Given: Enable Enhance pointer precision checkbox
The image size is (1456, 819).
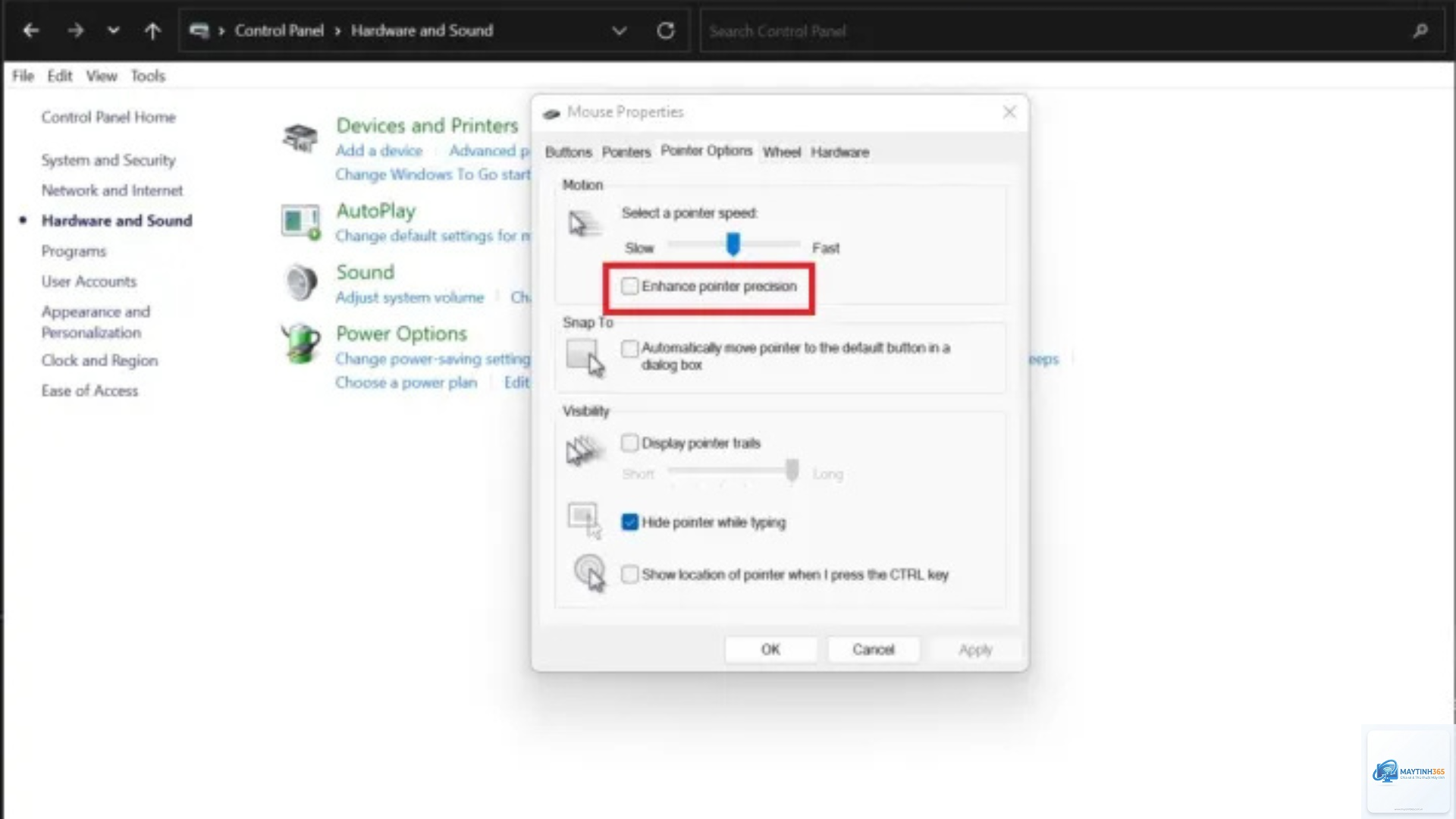Looking at the screenshot, I should 629,286.
